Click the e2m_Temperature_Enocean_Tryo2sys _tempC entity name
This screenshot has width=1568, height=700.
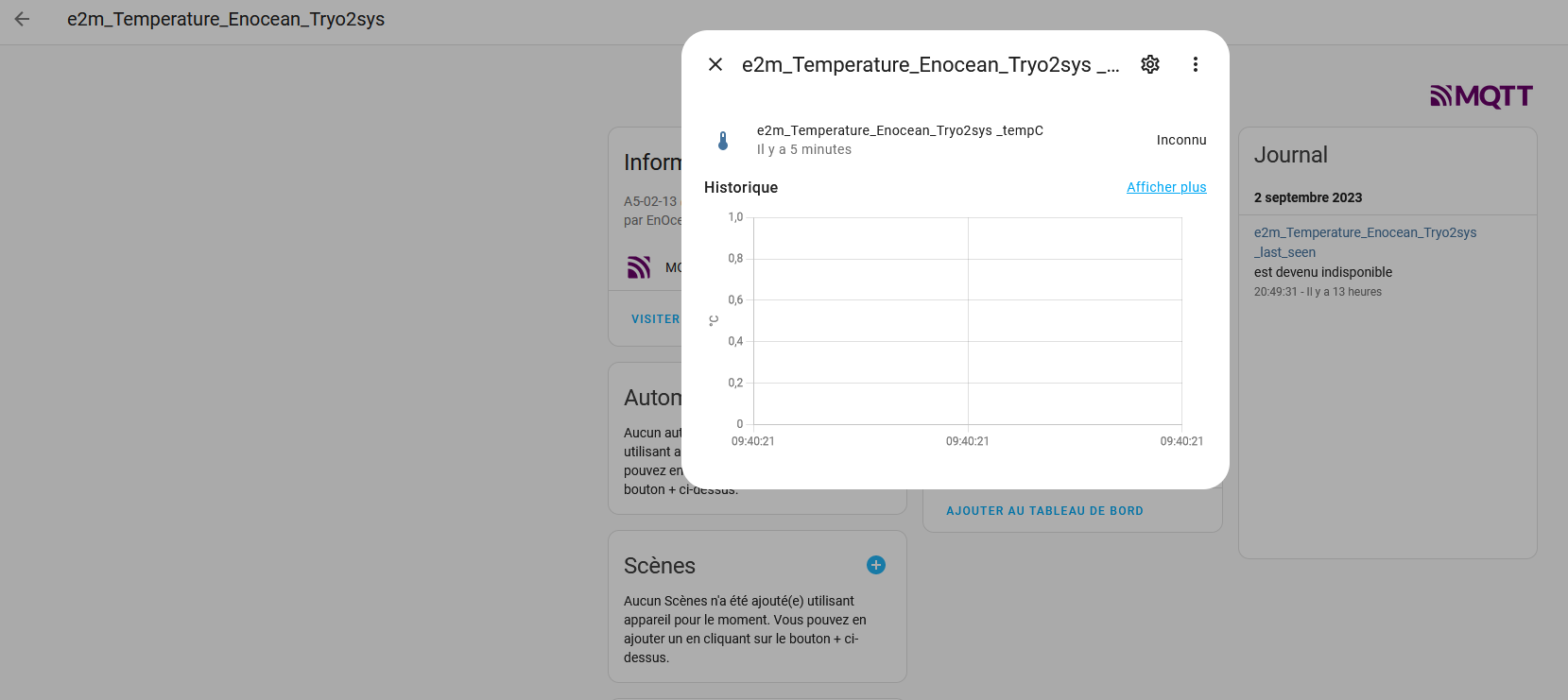[900, 130]
